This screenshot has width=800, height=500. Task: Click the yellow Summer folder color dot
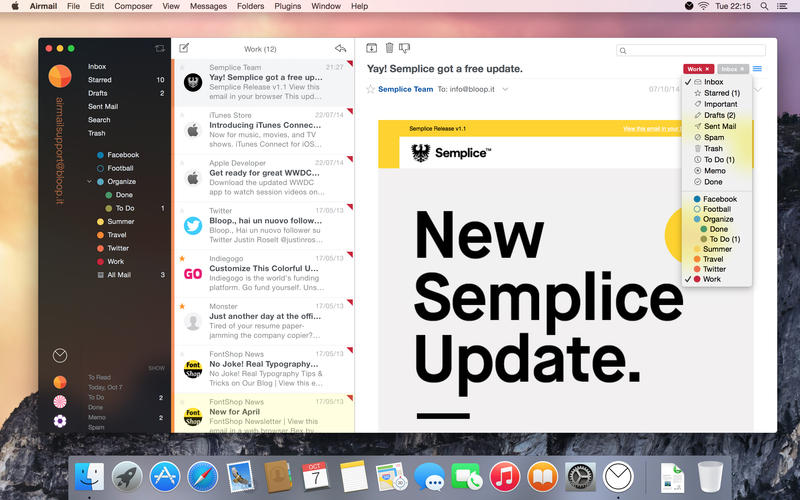(x=100, y=221)
